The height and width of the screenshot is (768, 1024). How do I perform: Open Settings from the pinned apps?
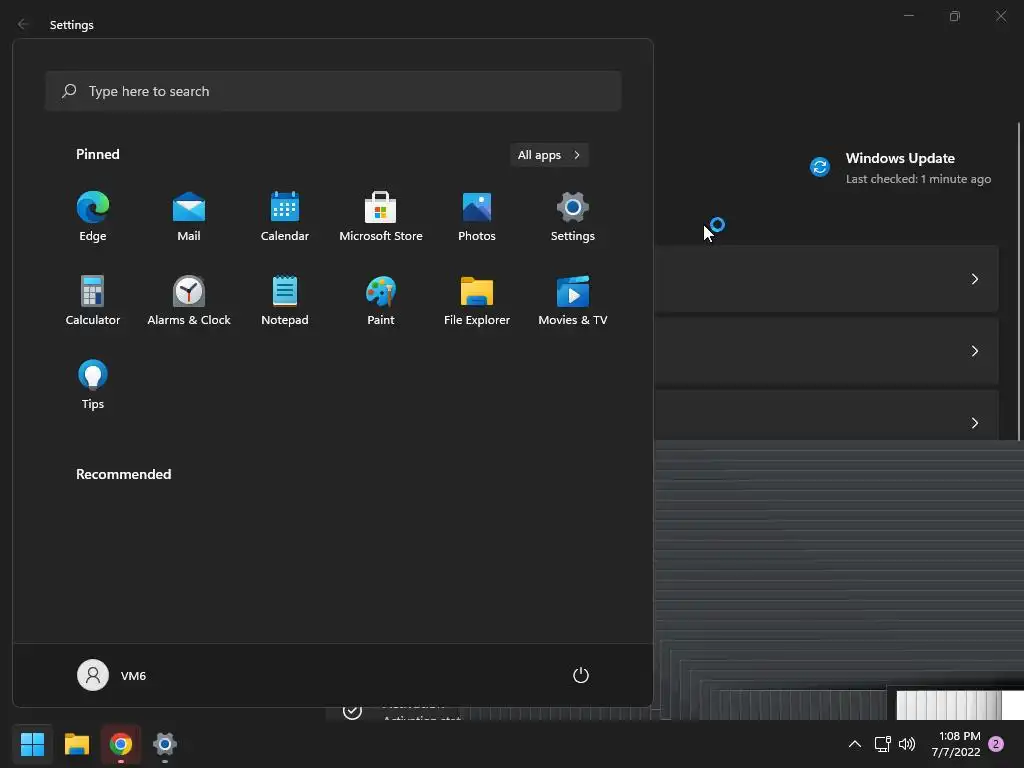coord(573,217)
